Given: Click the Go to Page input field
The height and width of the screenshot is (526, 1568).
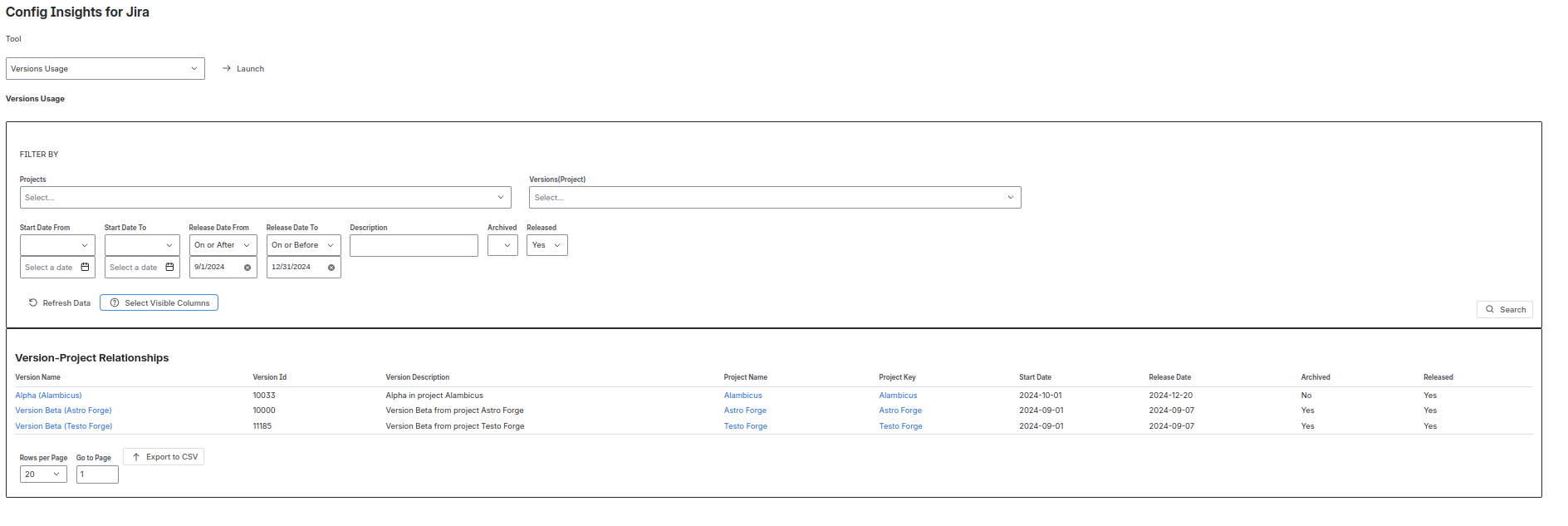Looking at the screenshot, I should click(97, 474).
